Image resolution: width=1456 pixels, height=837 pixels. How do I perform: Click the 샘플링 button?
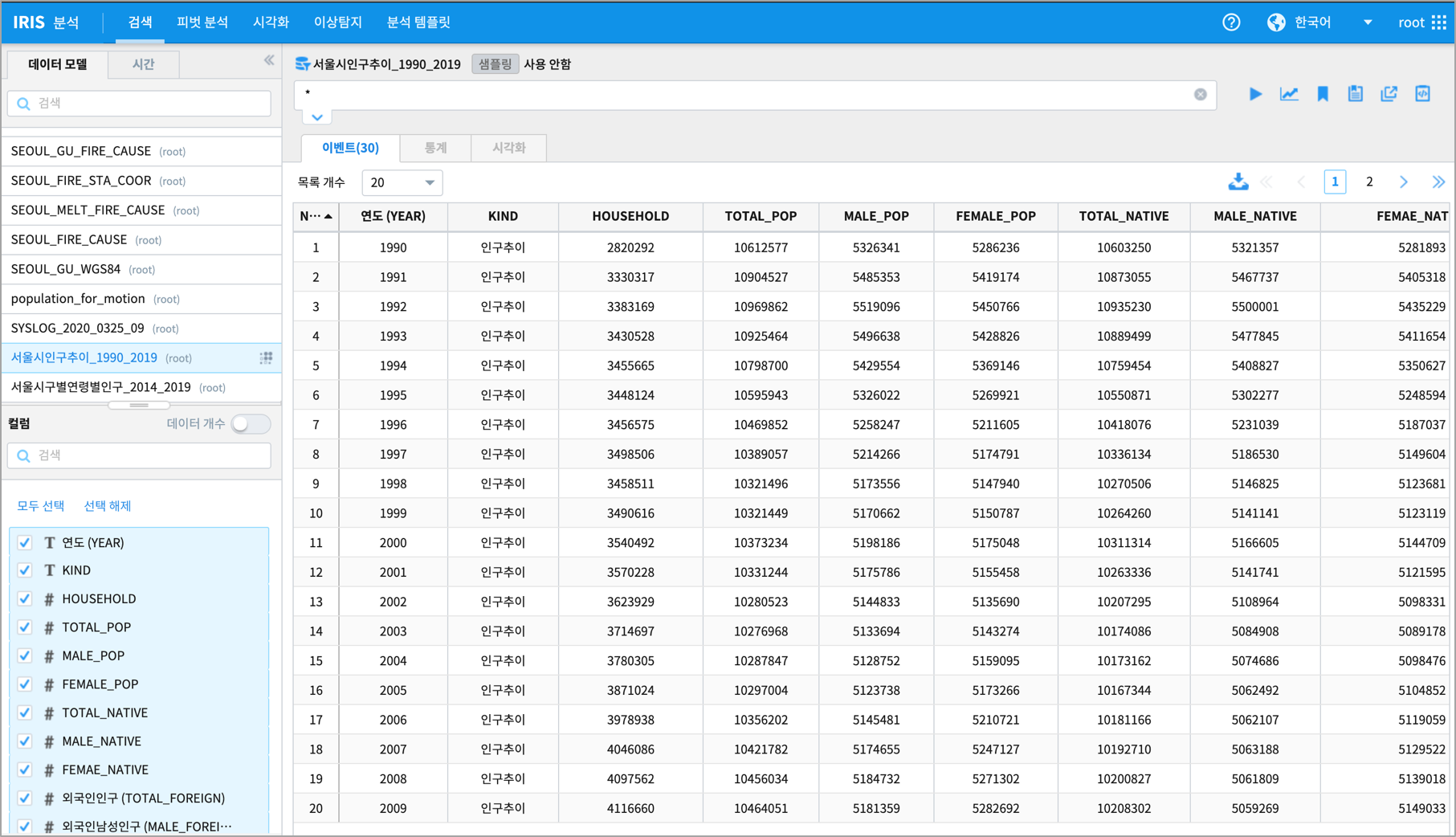pyautogui.click(x=495, y=64)
